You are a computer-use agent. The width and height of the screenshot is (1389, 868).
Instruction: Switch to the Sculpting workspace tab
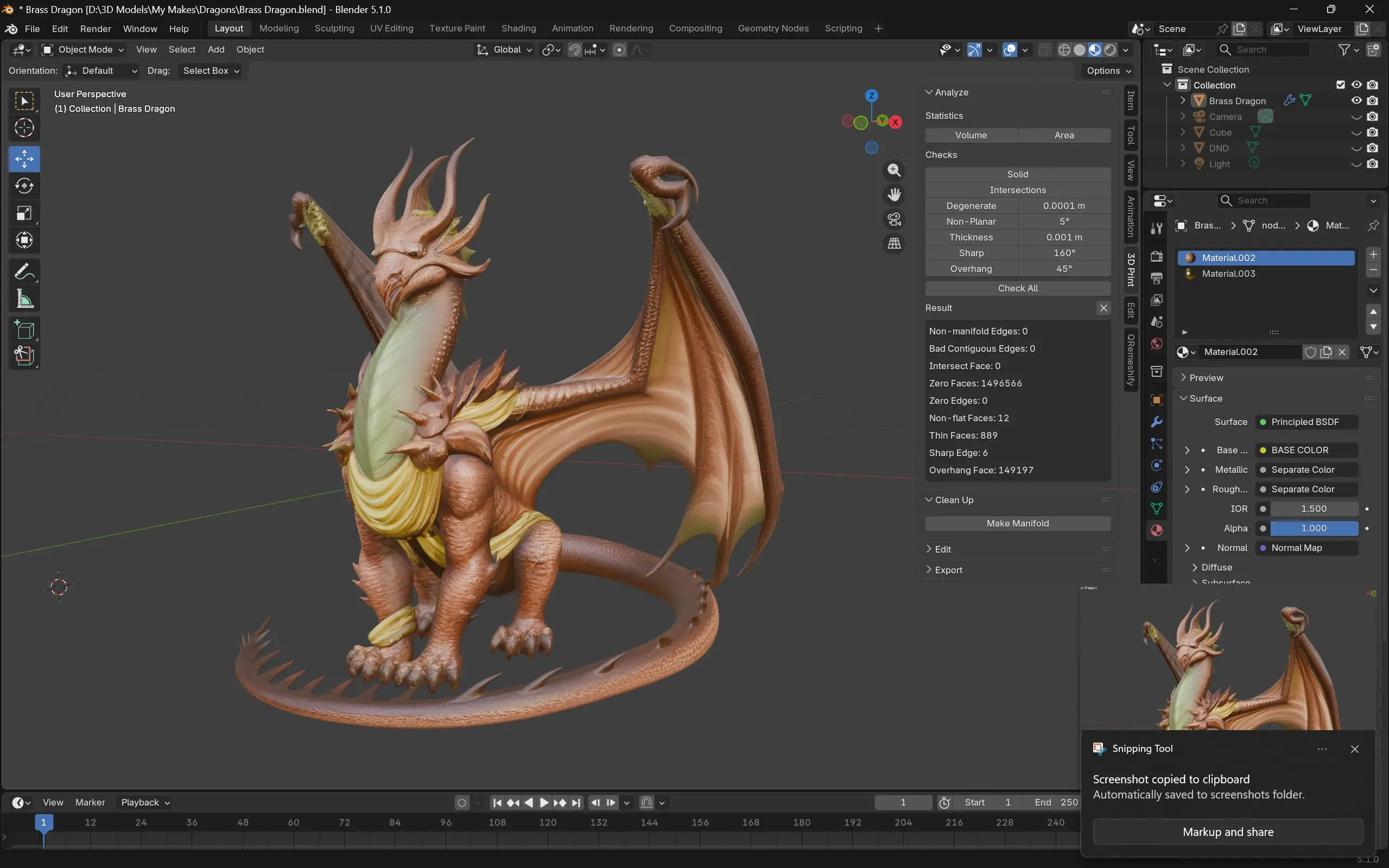click(x=334, y=29)
